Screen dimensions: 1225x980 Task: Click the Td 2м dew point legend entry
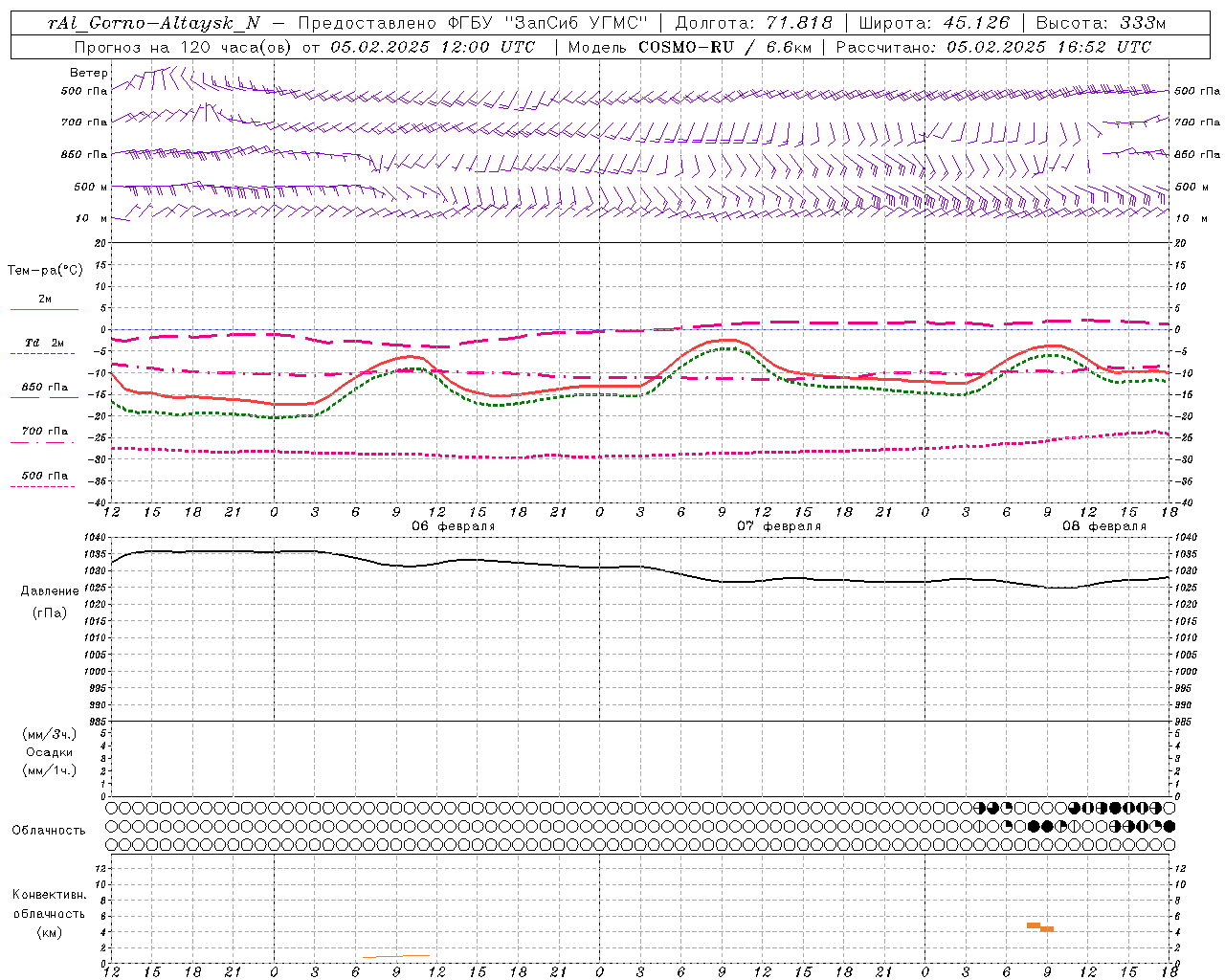tap(44, 343)
